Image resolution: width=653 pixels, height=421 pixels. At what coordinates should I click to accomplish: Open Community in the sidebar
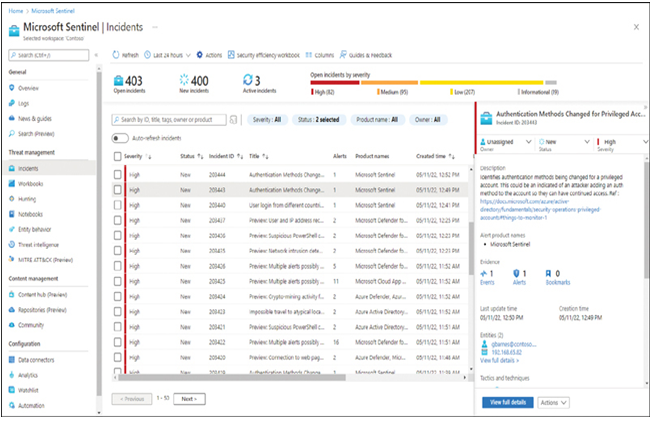(30, 325)
